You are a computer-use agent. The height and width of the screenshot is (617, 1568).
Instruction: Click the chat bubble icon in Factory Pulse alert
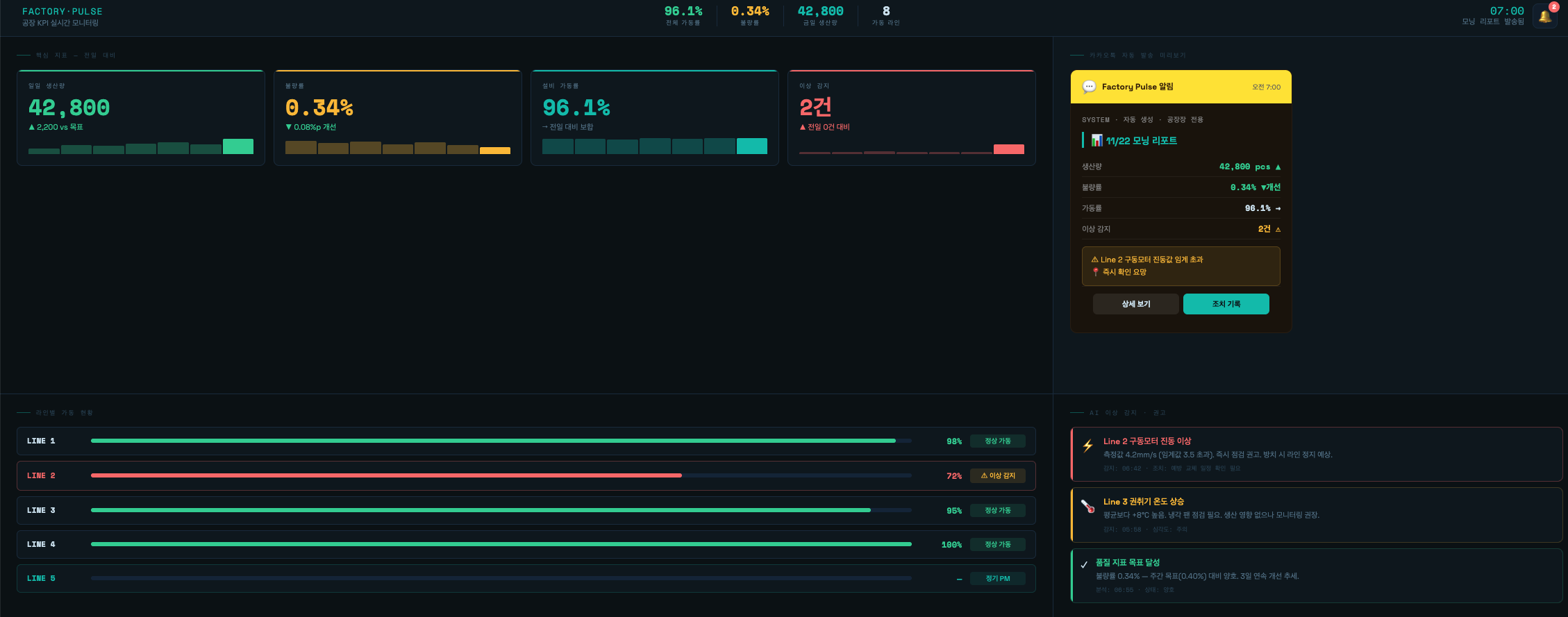tap(1090, 87)
